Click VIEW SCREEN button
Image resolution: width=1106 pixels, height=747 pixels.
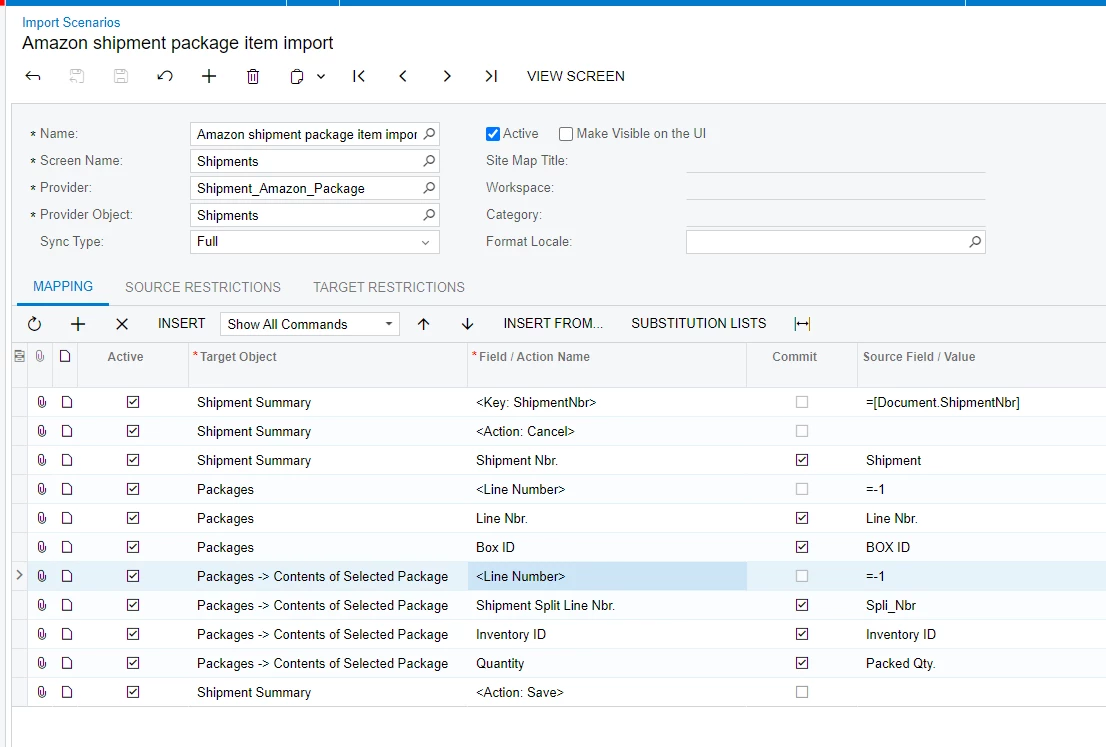pyautogui.click(x=576, y=76)
